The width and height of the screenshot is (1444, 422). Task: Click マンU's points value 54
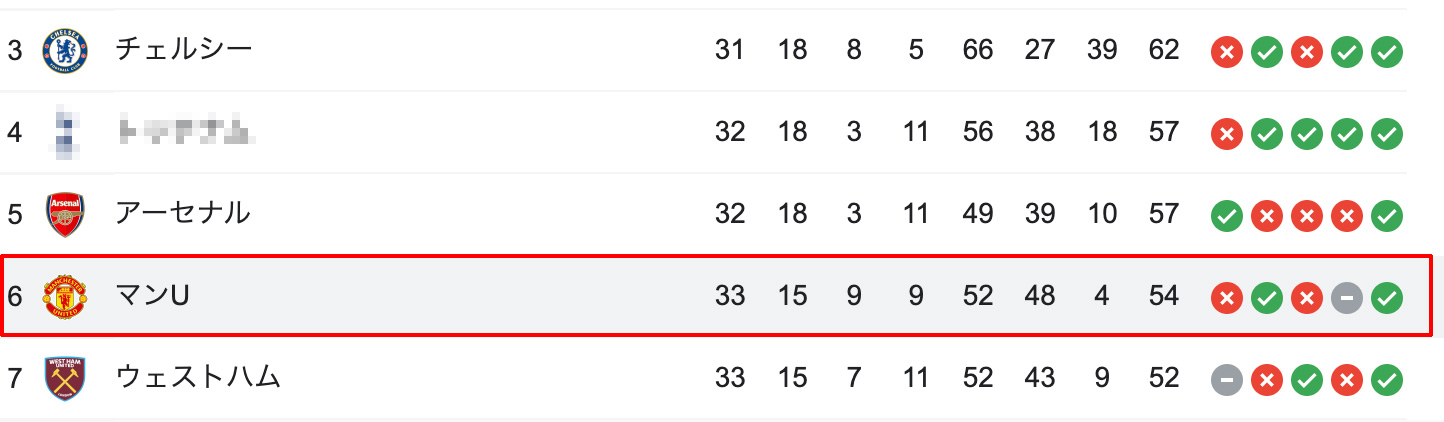click(1163, 296)
